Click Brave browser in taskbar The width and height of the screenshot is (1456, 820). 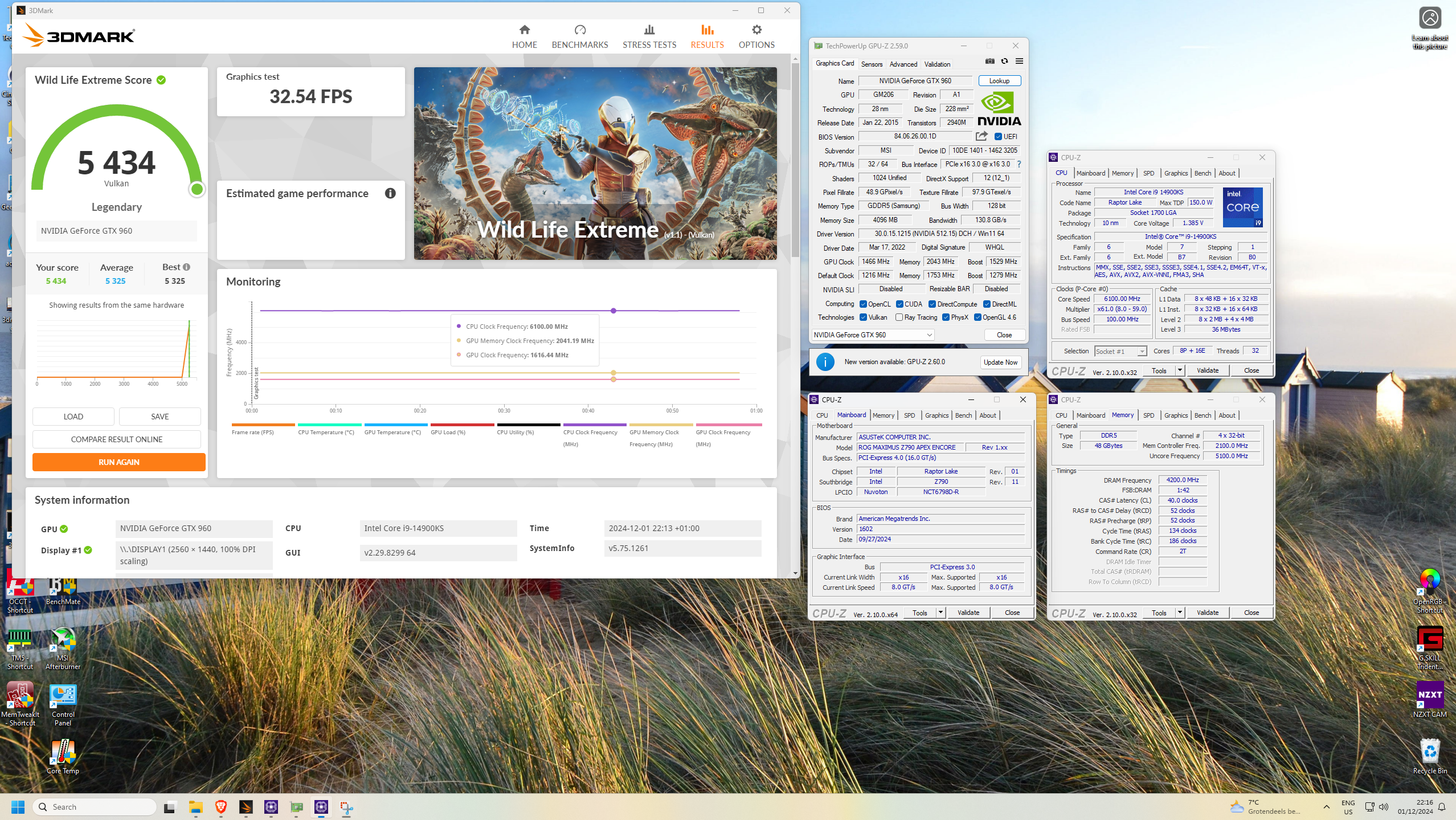click(x=221, y=806)
